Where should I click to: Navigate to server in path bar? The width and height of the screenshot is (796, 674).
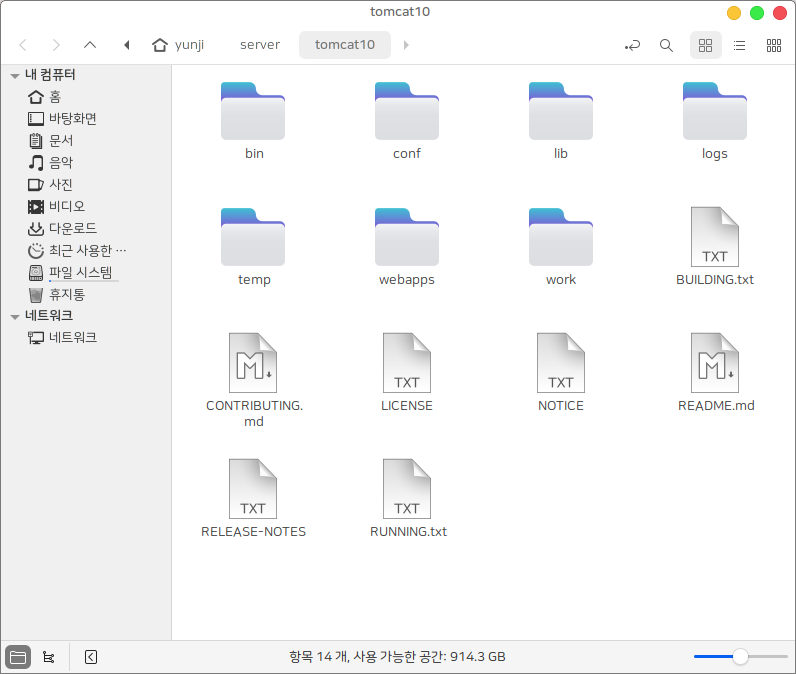(260, 45)
